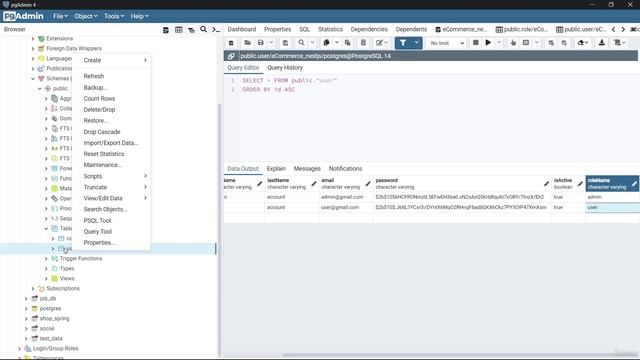
Task: Click the Filtered Rows icon in Browser
Action: pos(191,30)
